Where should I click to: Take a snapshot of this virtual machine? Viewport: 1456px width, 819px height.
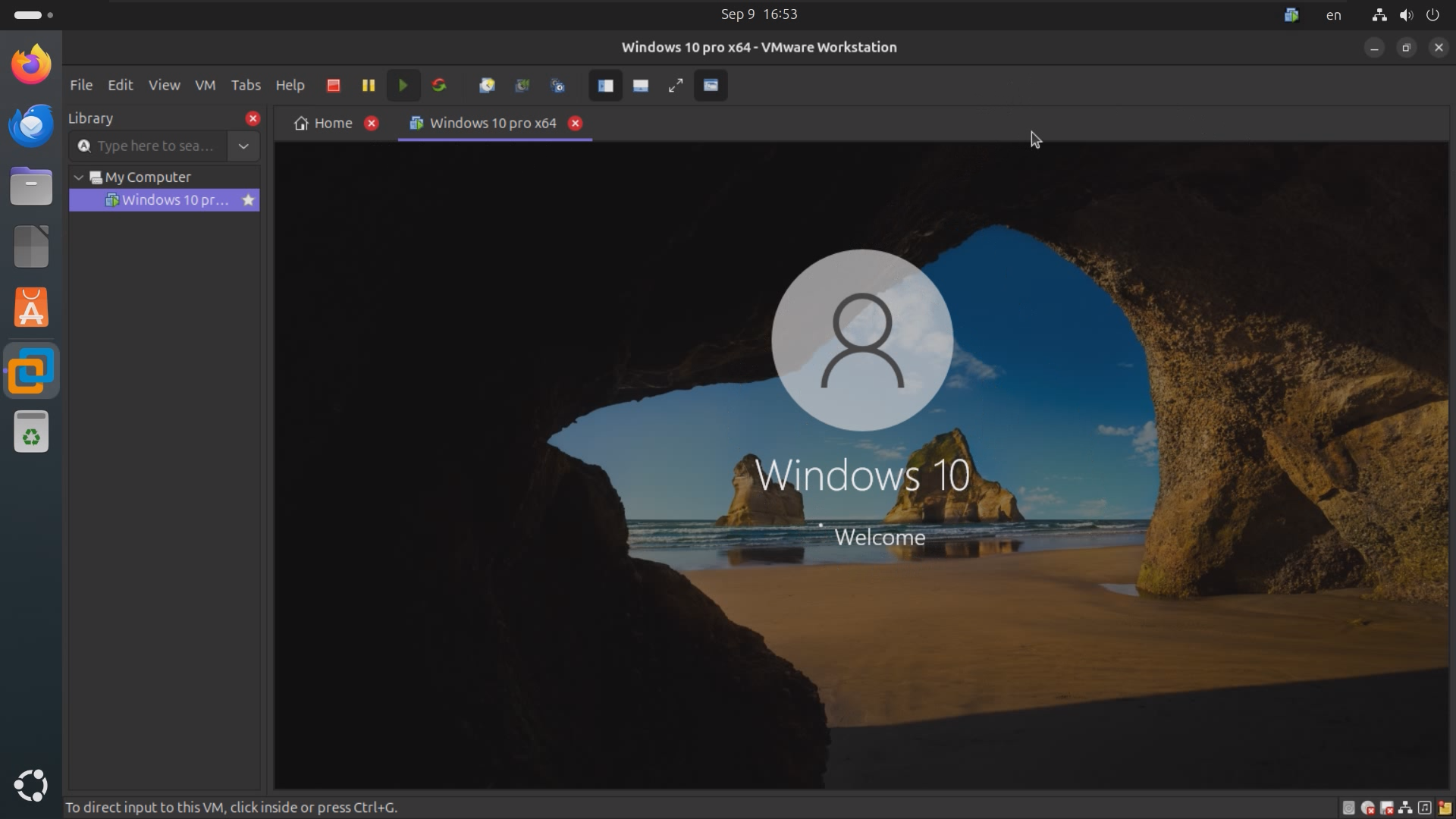pyautogui.click(x=487, y=86)
